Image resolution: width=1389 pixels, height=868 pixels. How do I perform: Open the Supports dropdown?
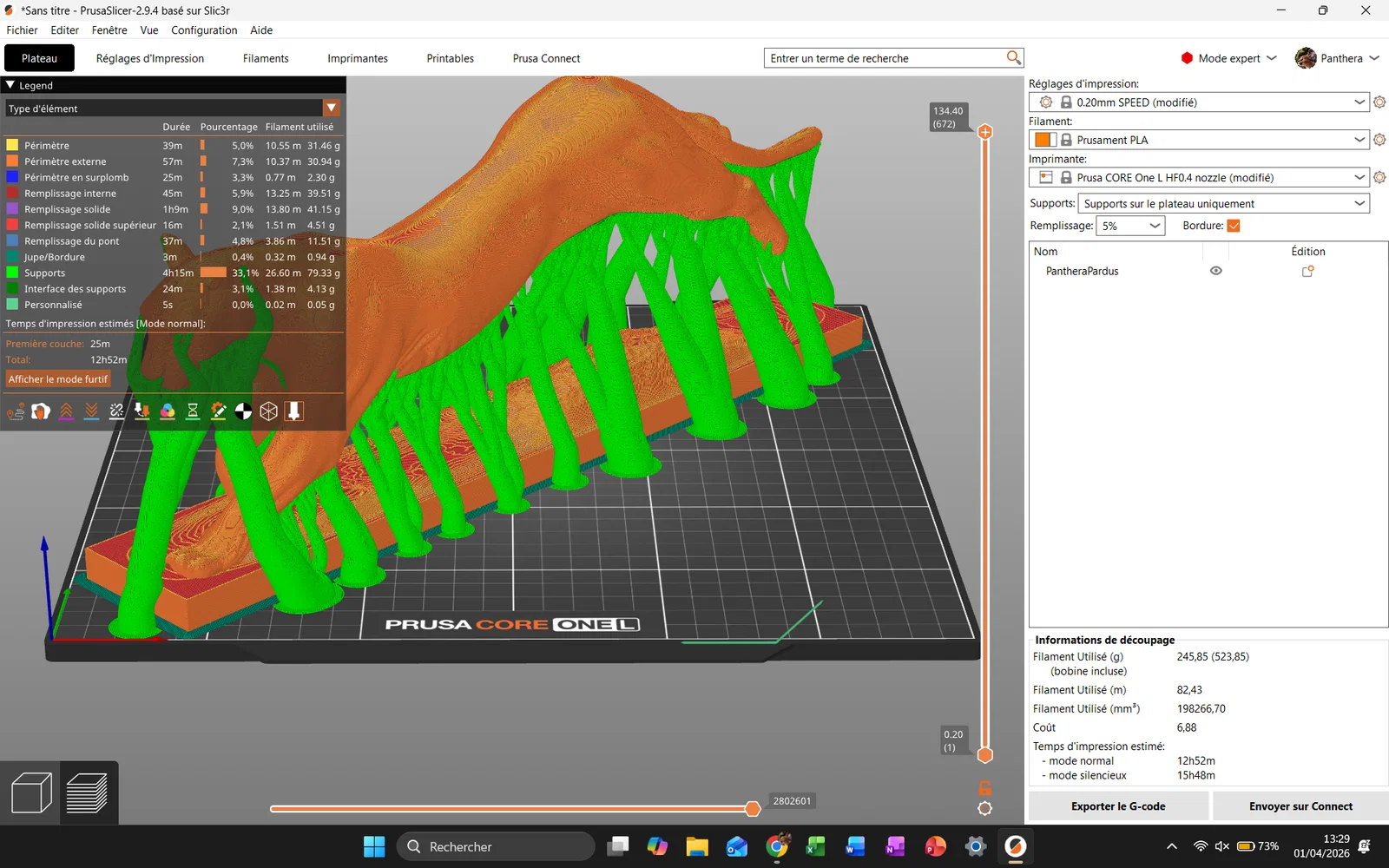(1224, 203)
